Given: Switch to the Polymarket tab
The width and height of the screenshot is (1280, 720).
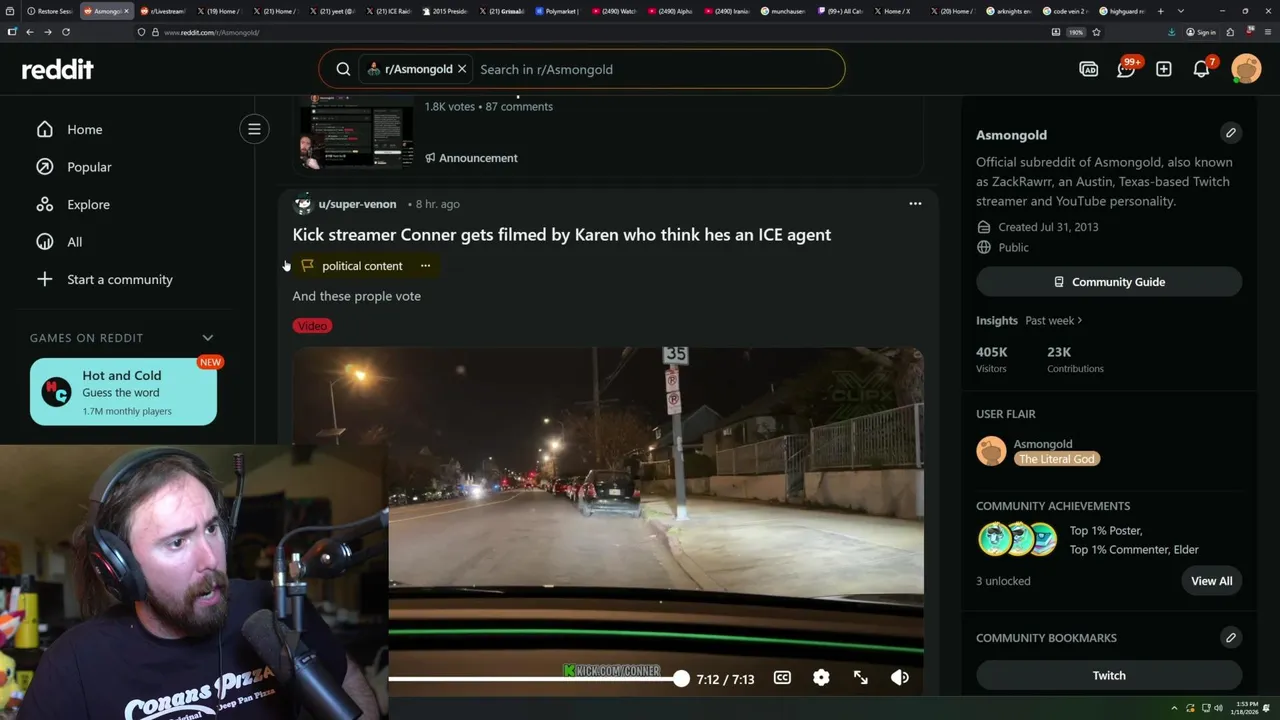Looking at the screenshot, I should tap(558, 11).
